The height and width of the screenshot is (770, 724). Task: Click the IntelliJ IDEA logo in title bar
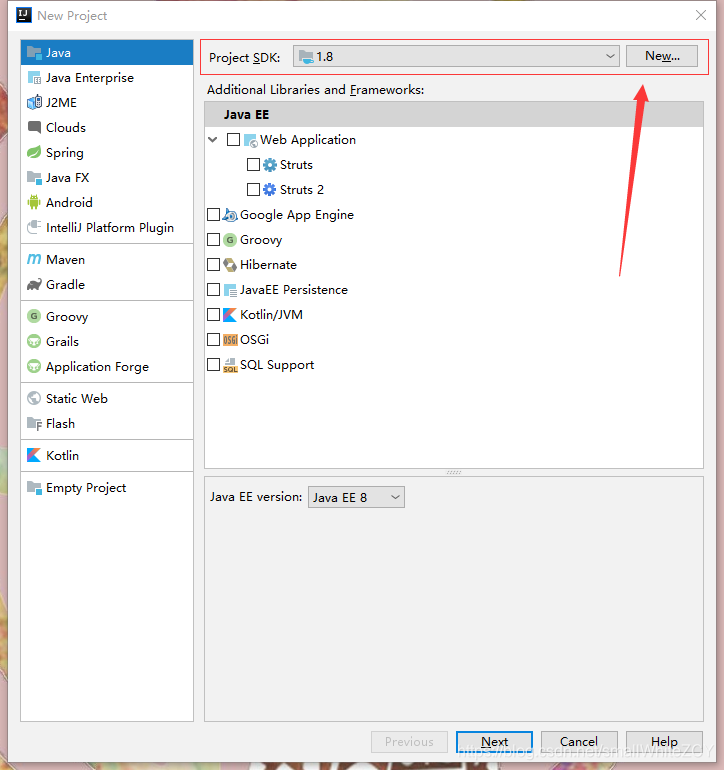point(24,15)
